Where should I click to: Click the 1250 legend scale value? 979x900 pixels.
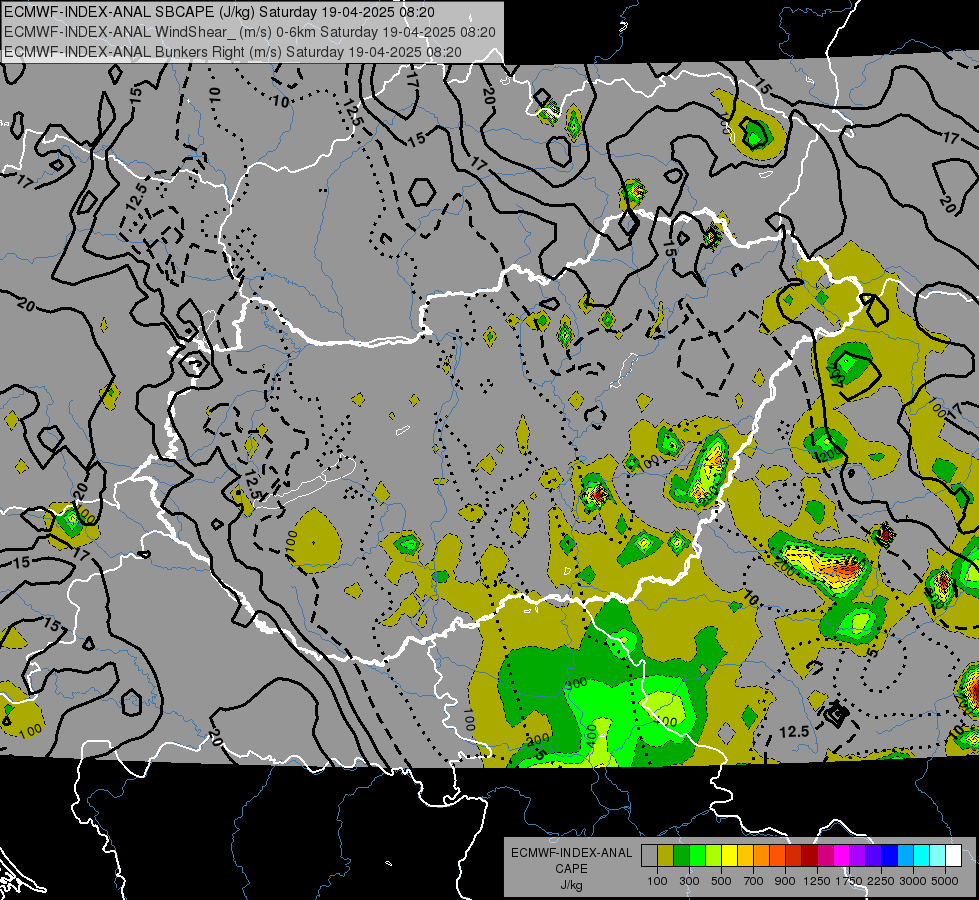coord(817,881)
